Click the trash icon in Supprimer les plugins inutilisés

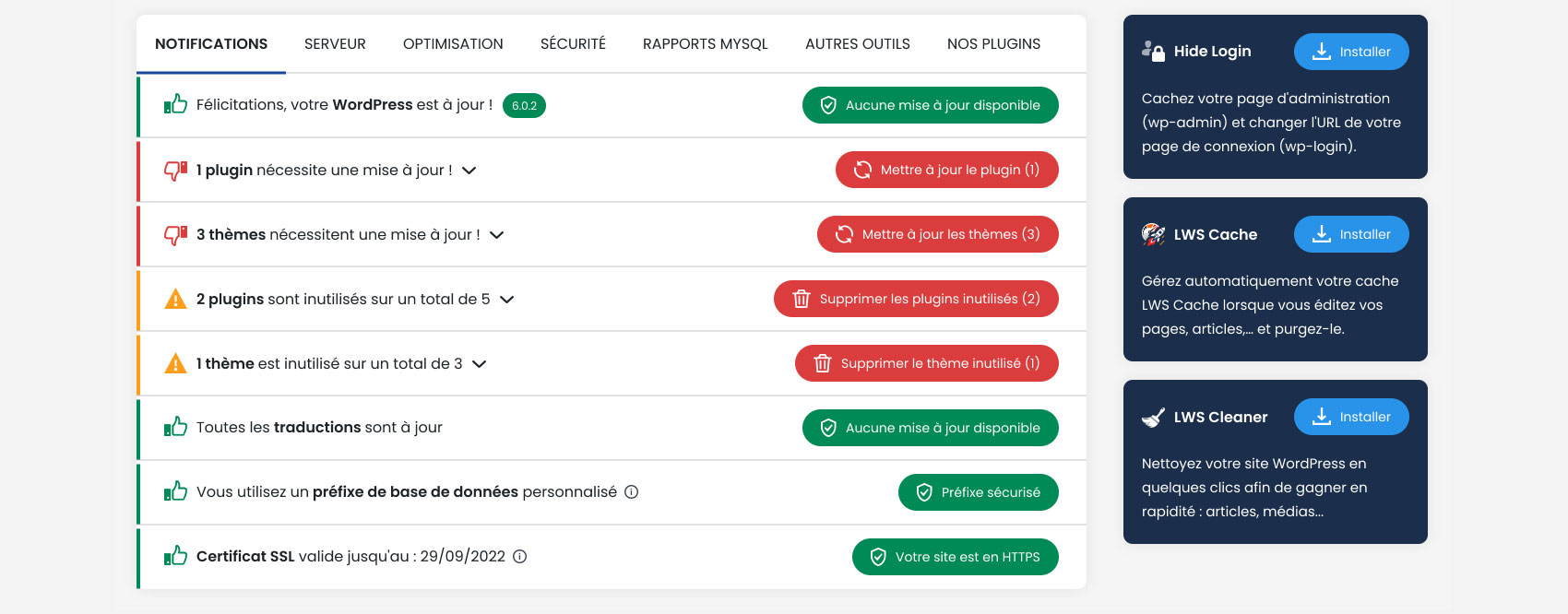tap(802, 299)
